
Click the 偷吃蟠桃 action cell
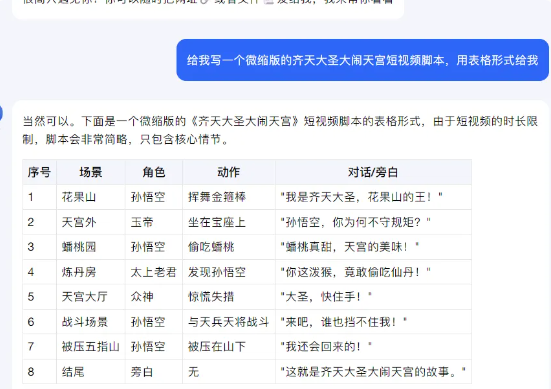[229, 247]
